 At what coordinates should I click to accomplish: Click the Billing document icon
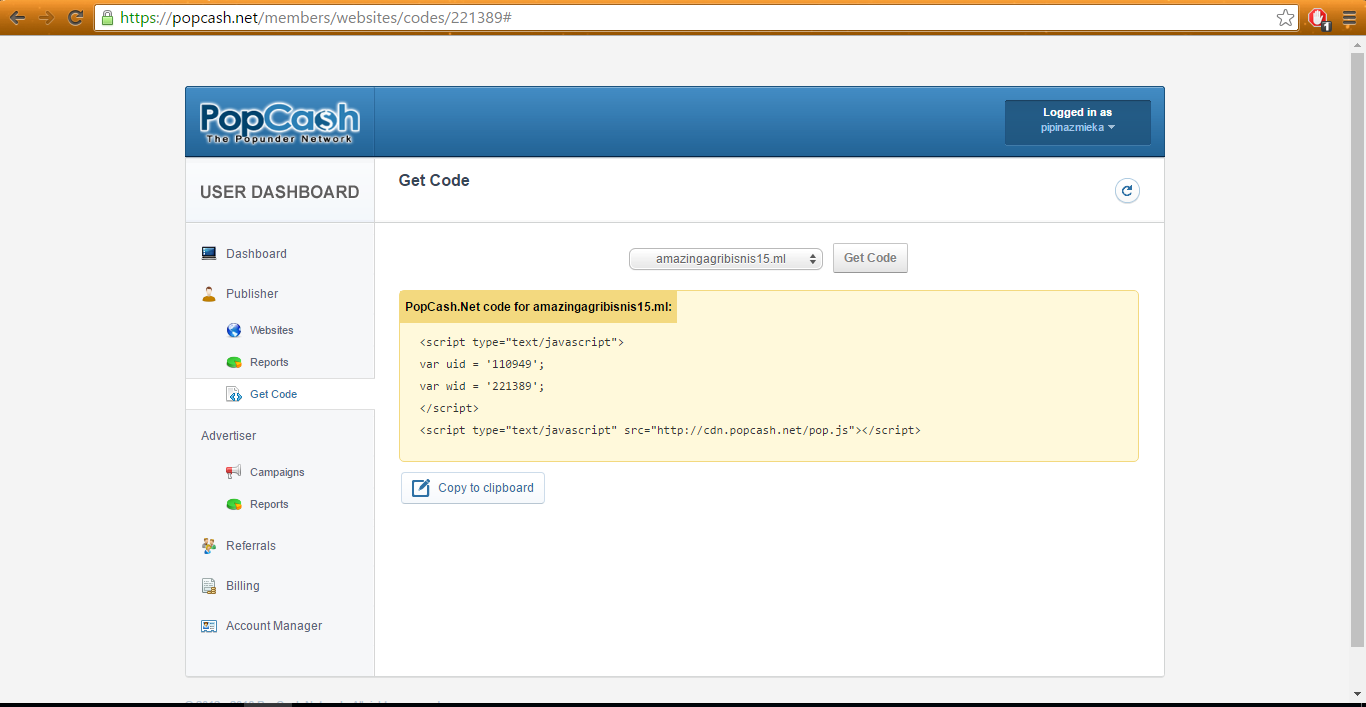point(209,586)
